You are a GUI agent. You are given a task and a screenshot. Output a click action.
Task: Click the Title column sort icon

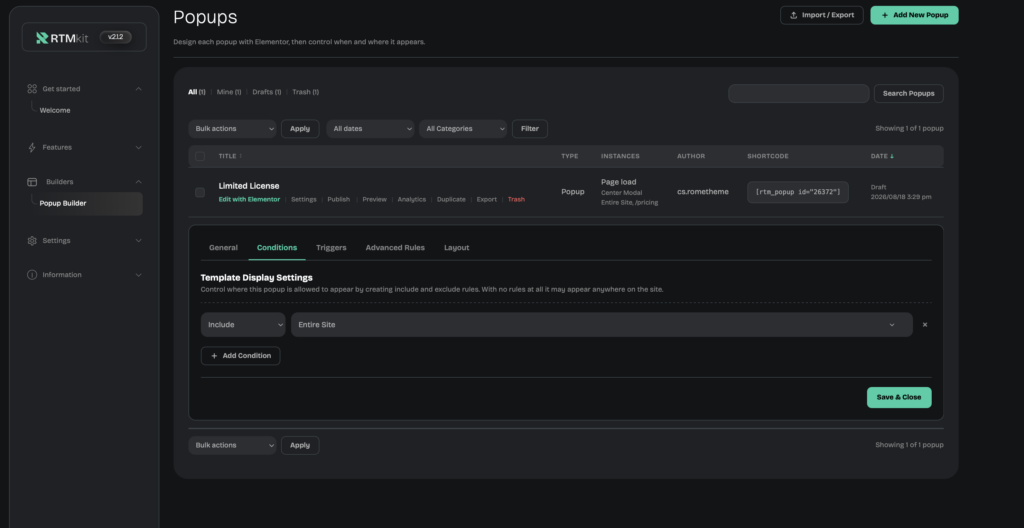coord(240,156)
